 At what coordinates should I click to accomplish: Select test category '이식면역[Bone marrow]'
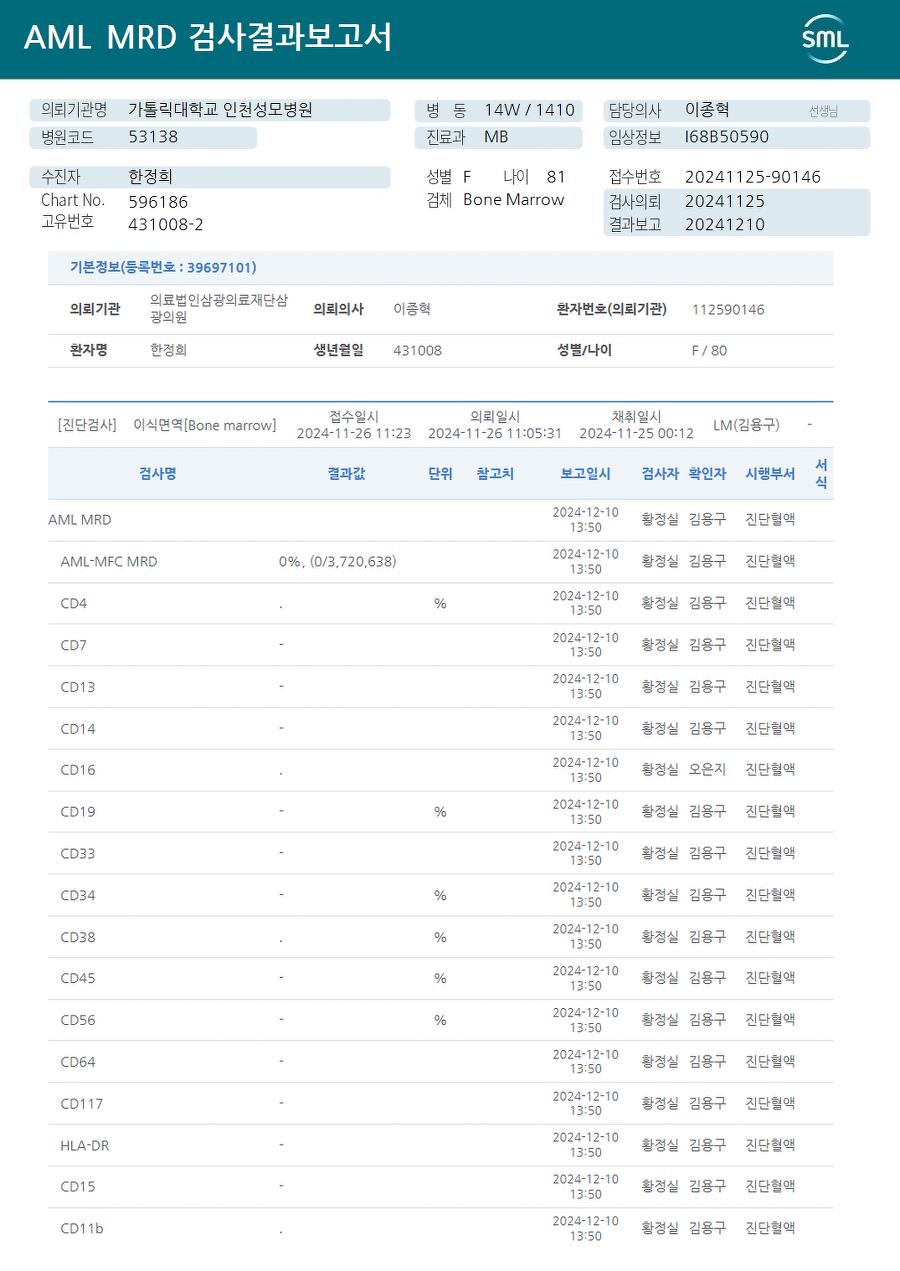(205, 425)
